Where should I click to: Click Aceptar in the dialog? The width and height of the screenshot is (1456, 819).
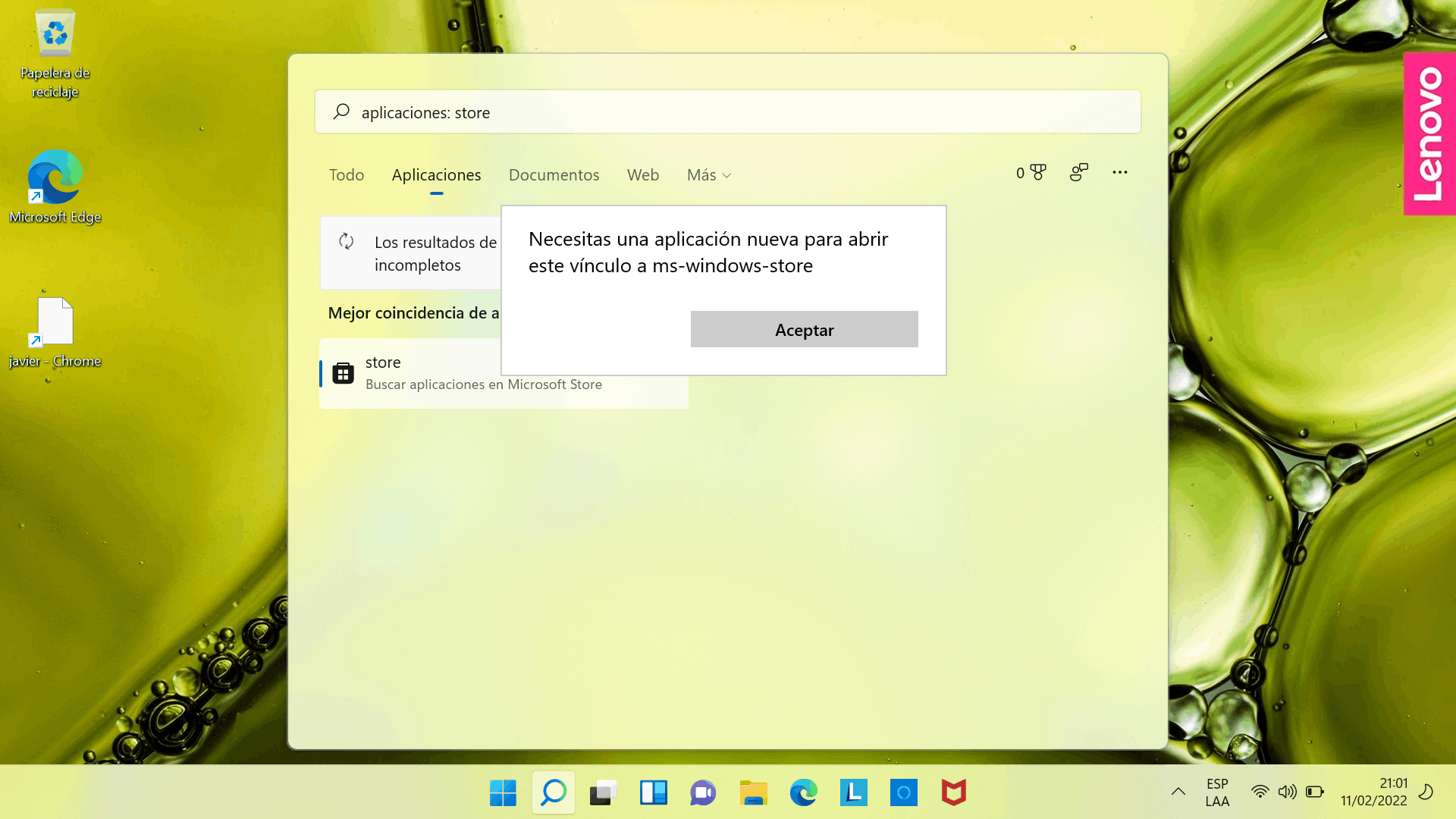point(804,329)
